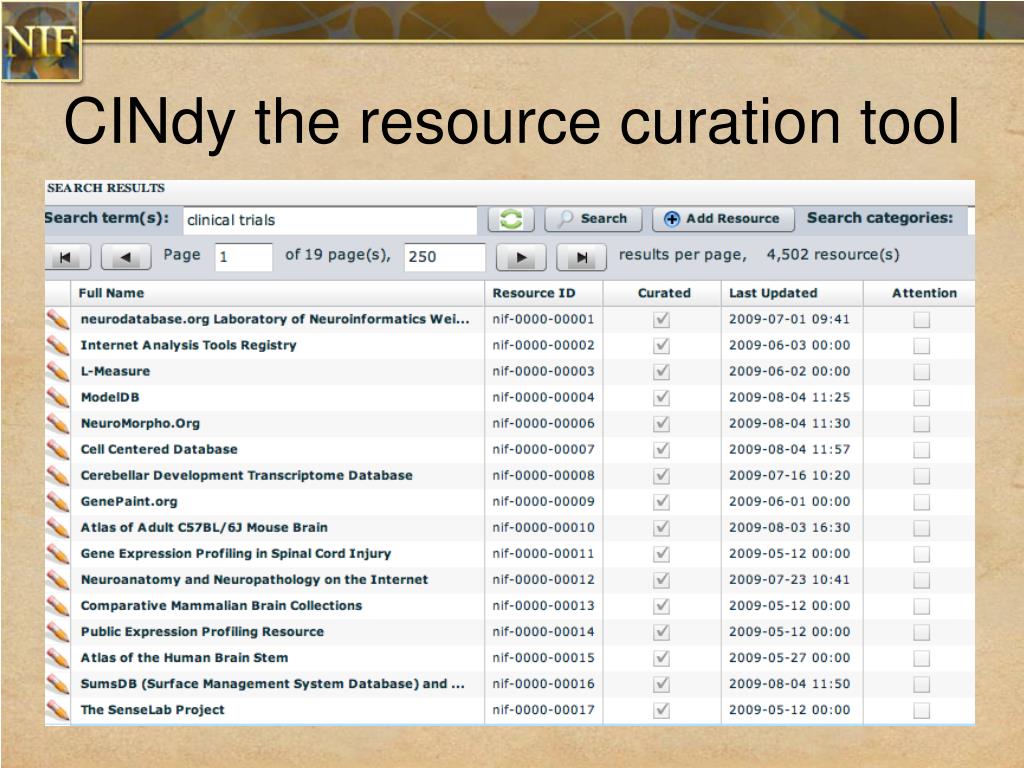Screen dimensions: 1024x768
Task: Uncheck Curated for GenePaint.org
Action: pyautogui.click(x=662, y=502)
